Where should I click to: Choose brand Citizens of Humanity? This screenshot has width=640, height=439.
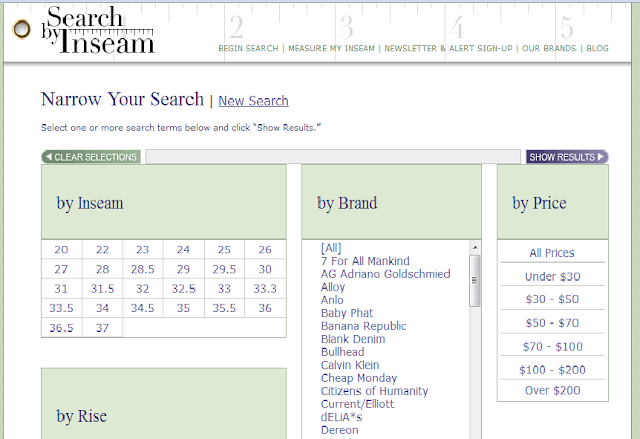[374, 391]
